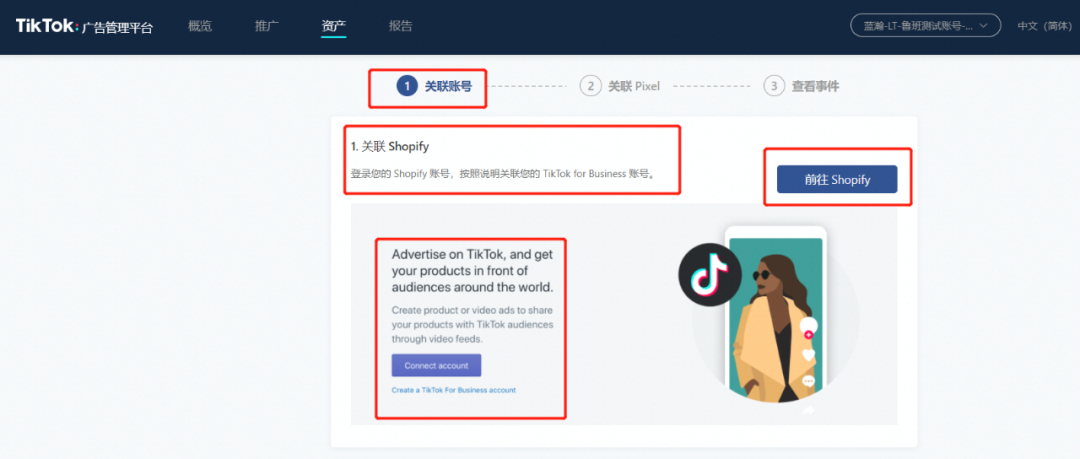Screen dimensions: 1080x459
Task: Click the follow plus icon on phone illustration
Action: tap(809, 334)
